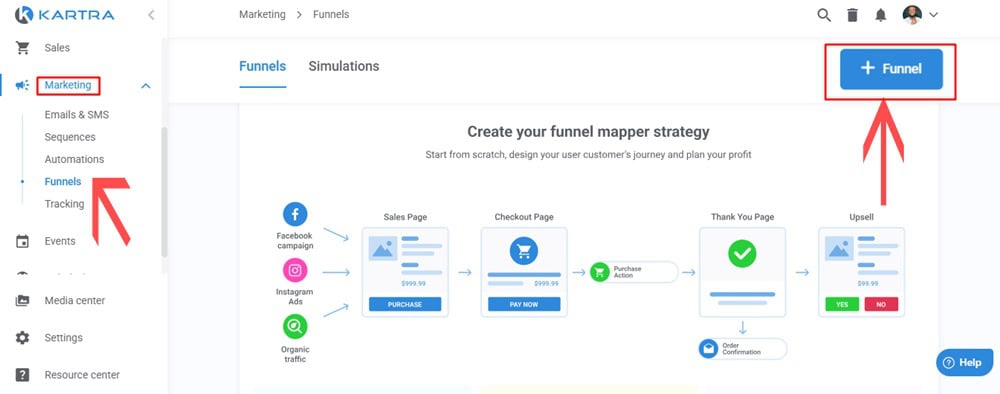The image size is (1000, 394).
Task: Click the 'Create your funnel mapper strategy' heading
Action: pyautogui.click(x=588, y=132)
